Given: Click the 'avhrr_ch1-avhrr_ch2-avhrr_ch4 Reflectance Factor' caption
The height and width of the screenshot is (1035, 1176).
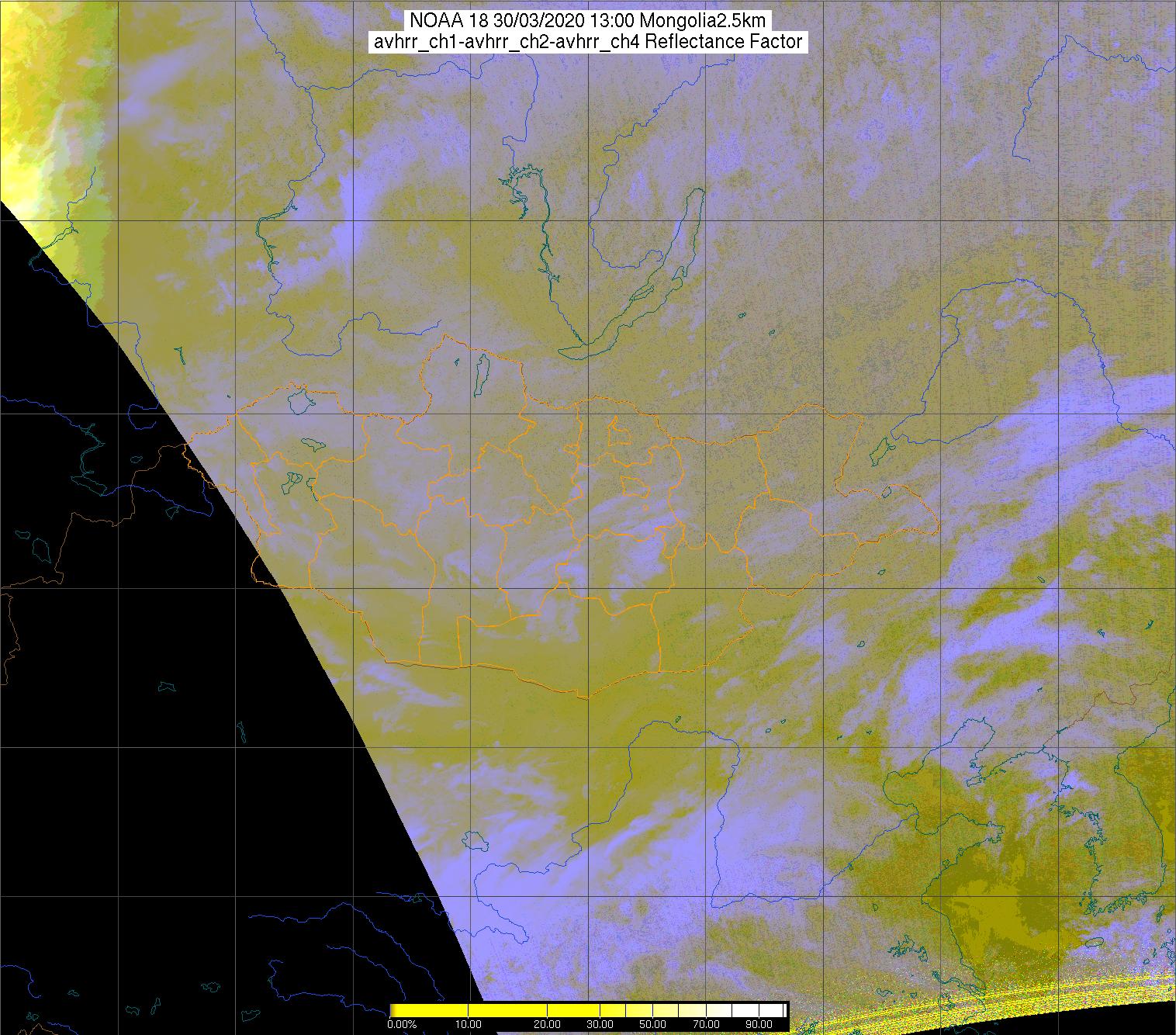Looking at the screenshot, I should pos(588,42).
